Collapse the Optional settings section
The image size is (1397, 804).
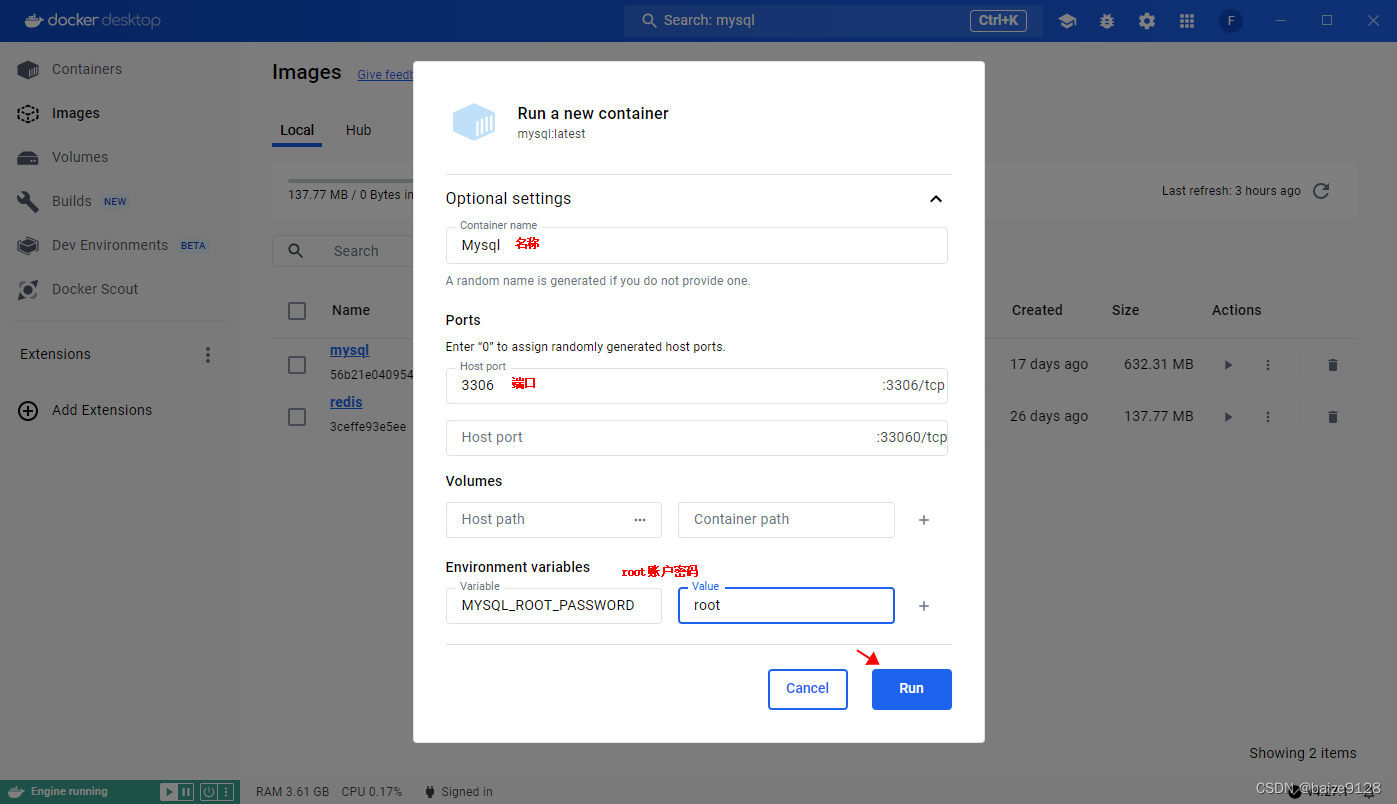[936, 199]
